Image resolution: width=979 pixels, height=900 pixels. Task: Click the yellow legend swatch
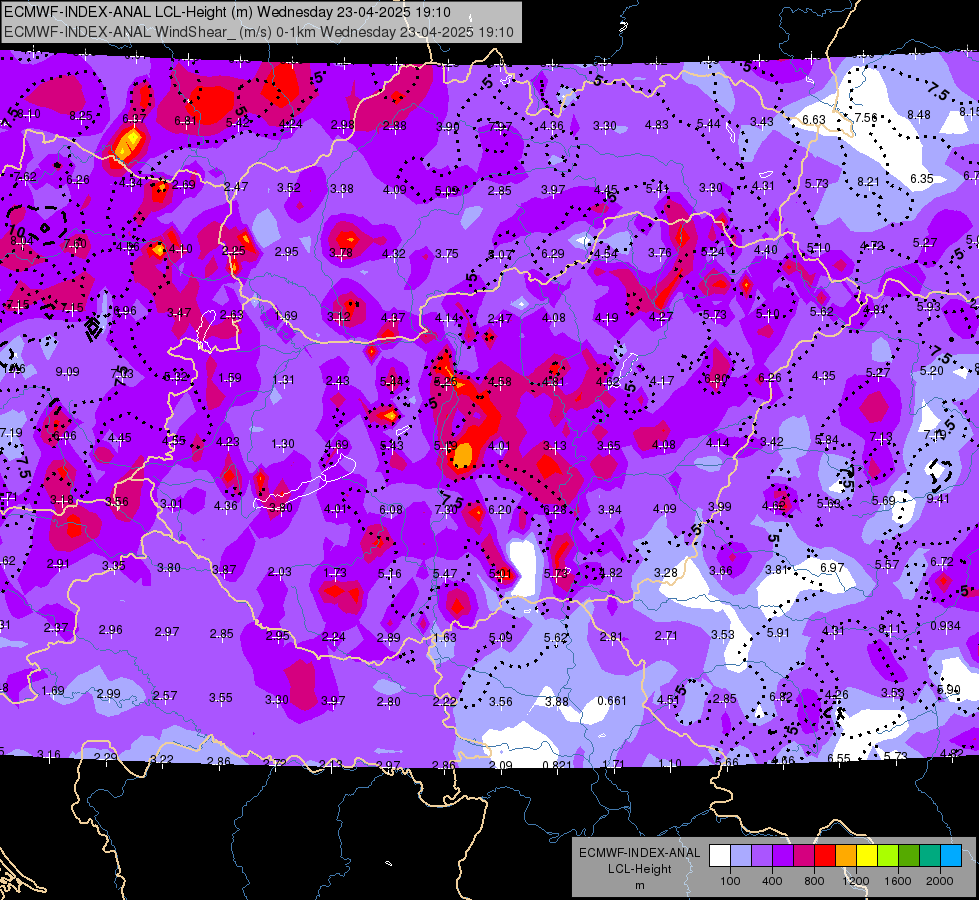tap(867, 856)
